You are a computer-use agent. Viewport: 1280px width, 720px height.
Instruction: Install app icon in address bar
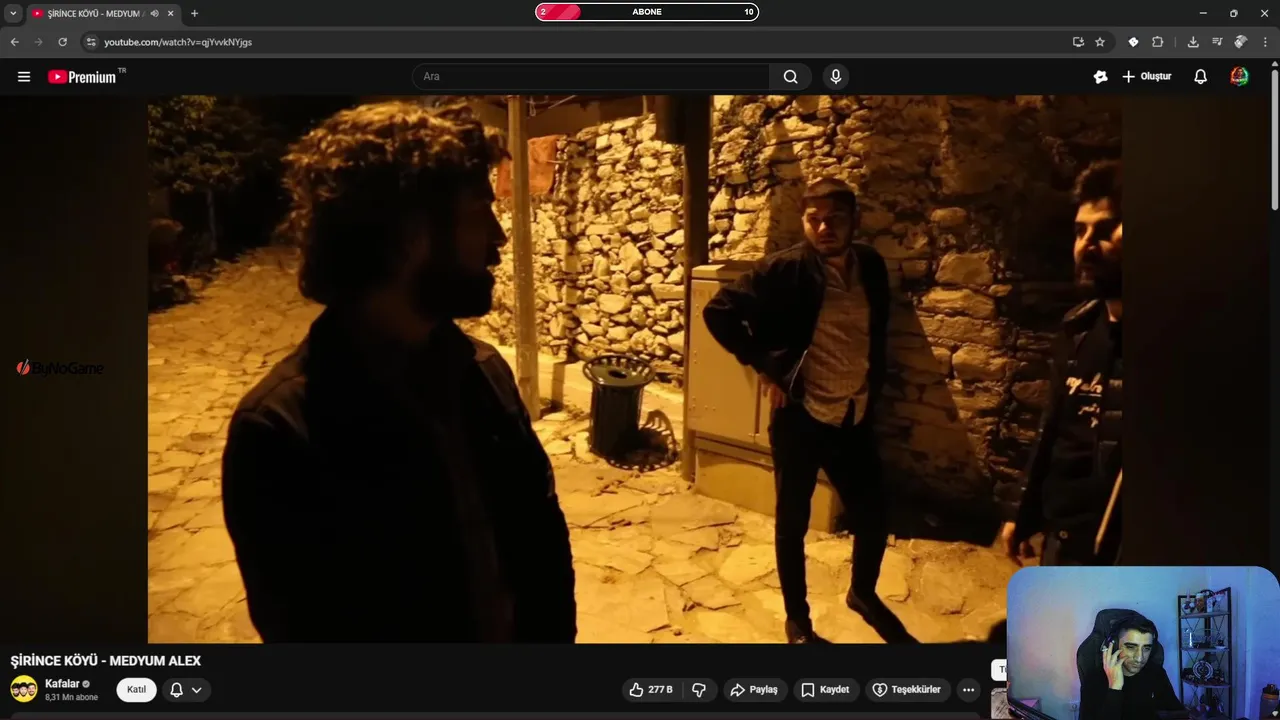click(x=1078, y=42)
